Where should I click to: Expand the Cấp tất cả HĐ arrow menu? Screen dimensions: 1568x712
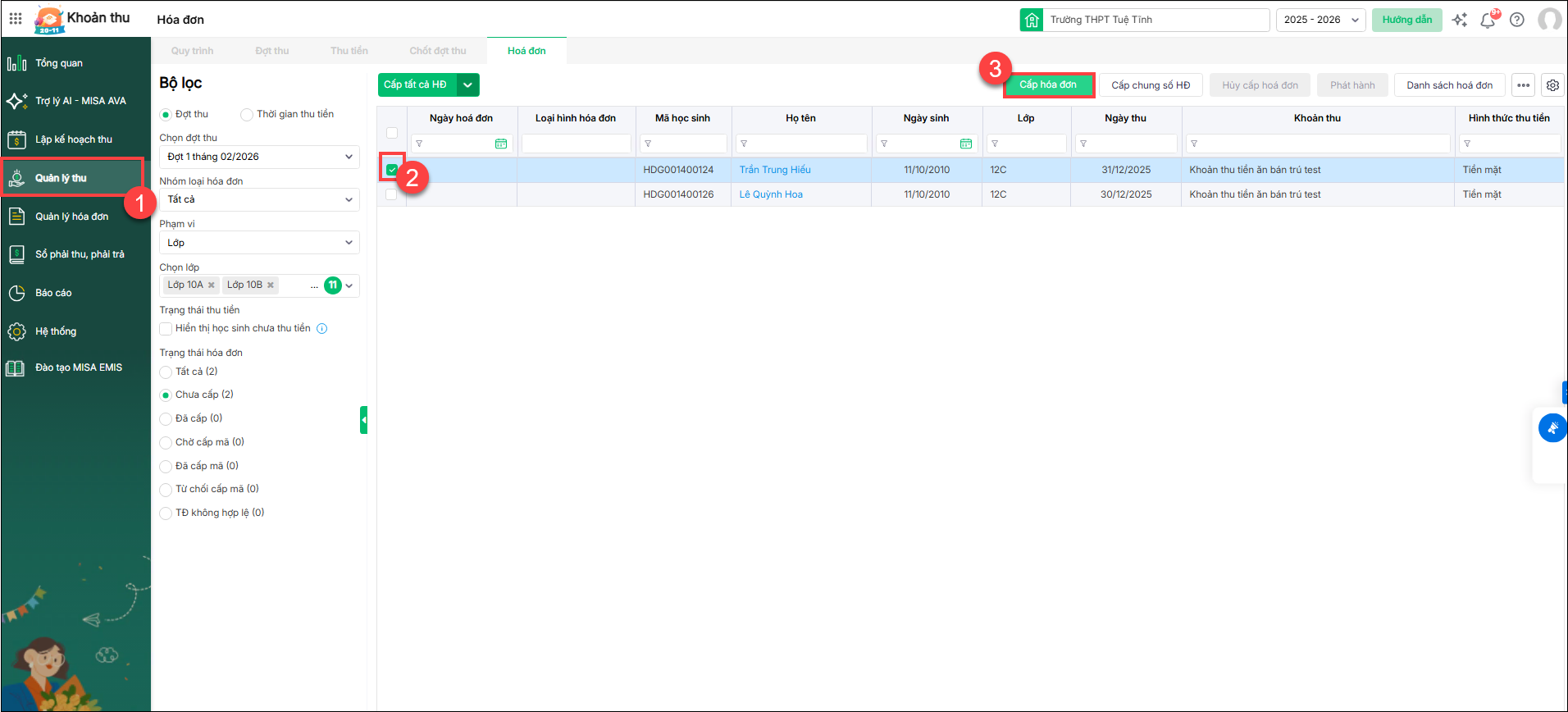coord(467,85)
